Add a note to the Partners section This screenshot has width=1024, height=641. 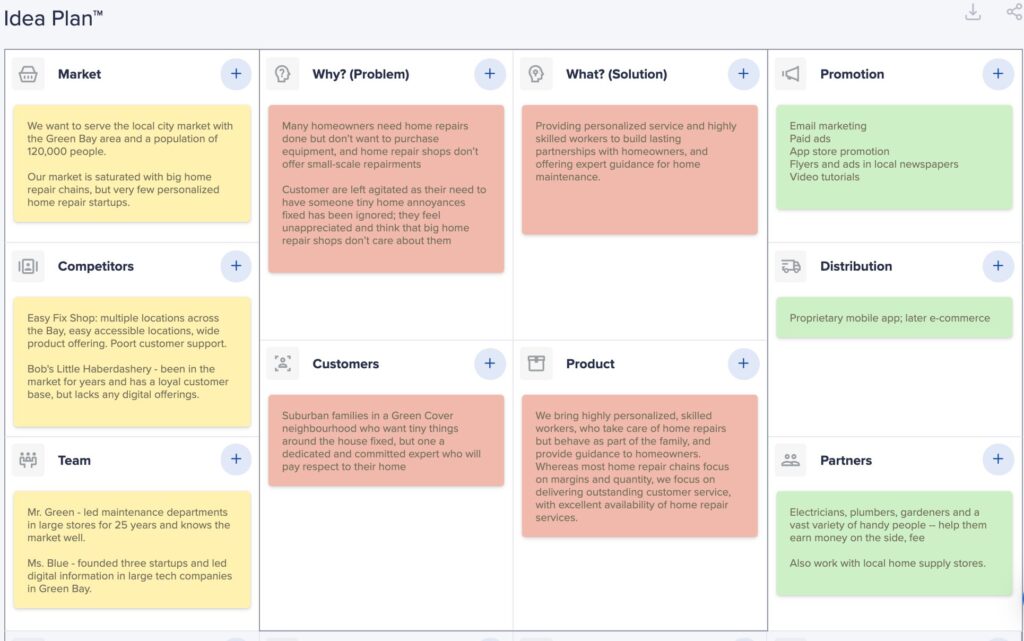point(997,459)
